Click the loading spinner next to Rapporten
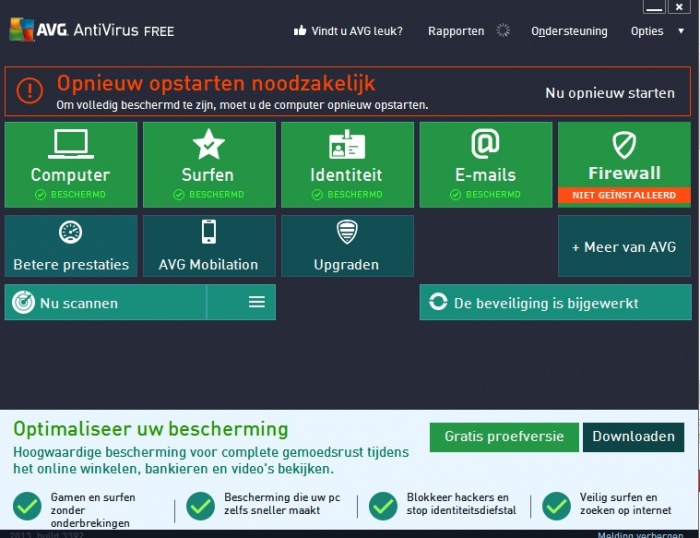This screenshot has width=700, height=538. (x=503, y=30)
